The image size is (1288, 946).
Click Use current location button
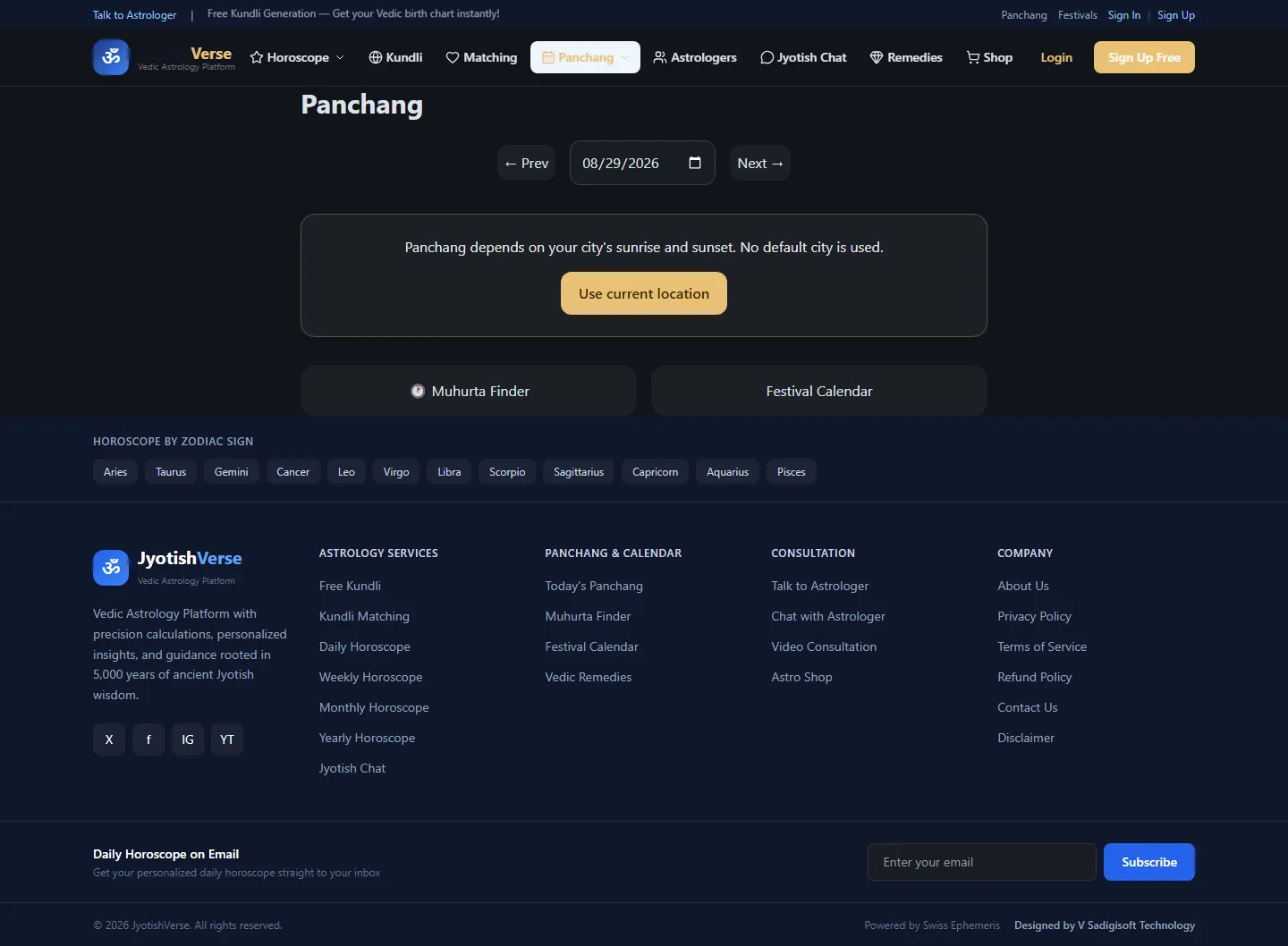pos(644,293)
